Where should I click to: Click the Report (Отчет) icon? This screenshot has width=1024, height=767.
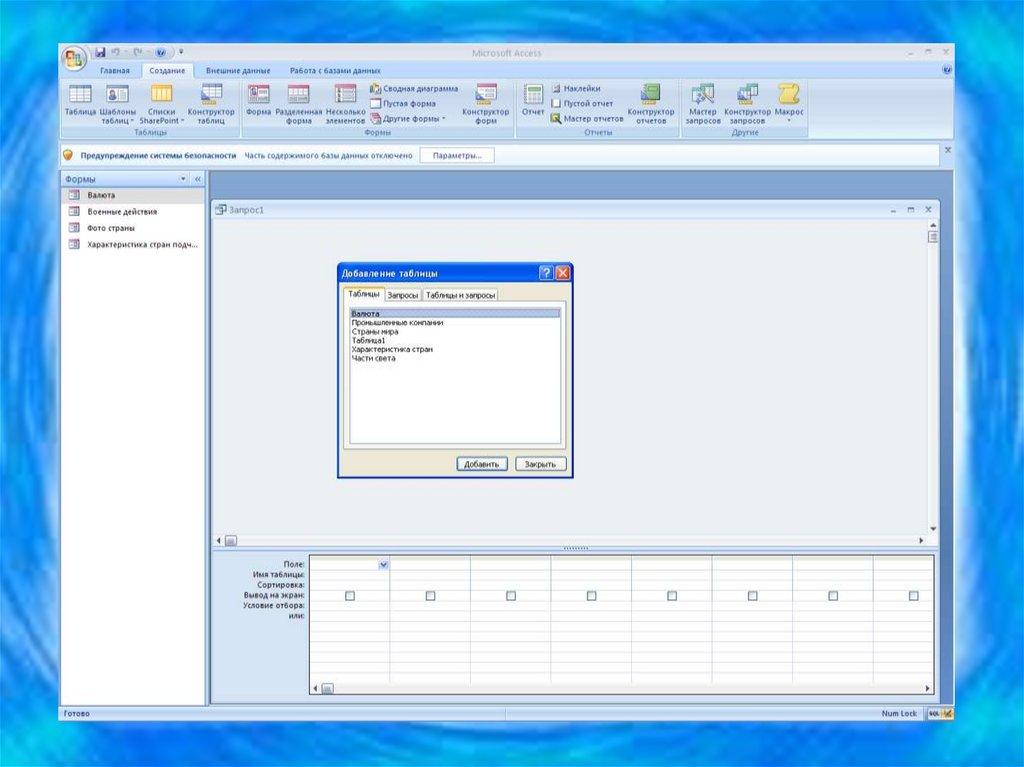(533, 98)
